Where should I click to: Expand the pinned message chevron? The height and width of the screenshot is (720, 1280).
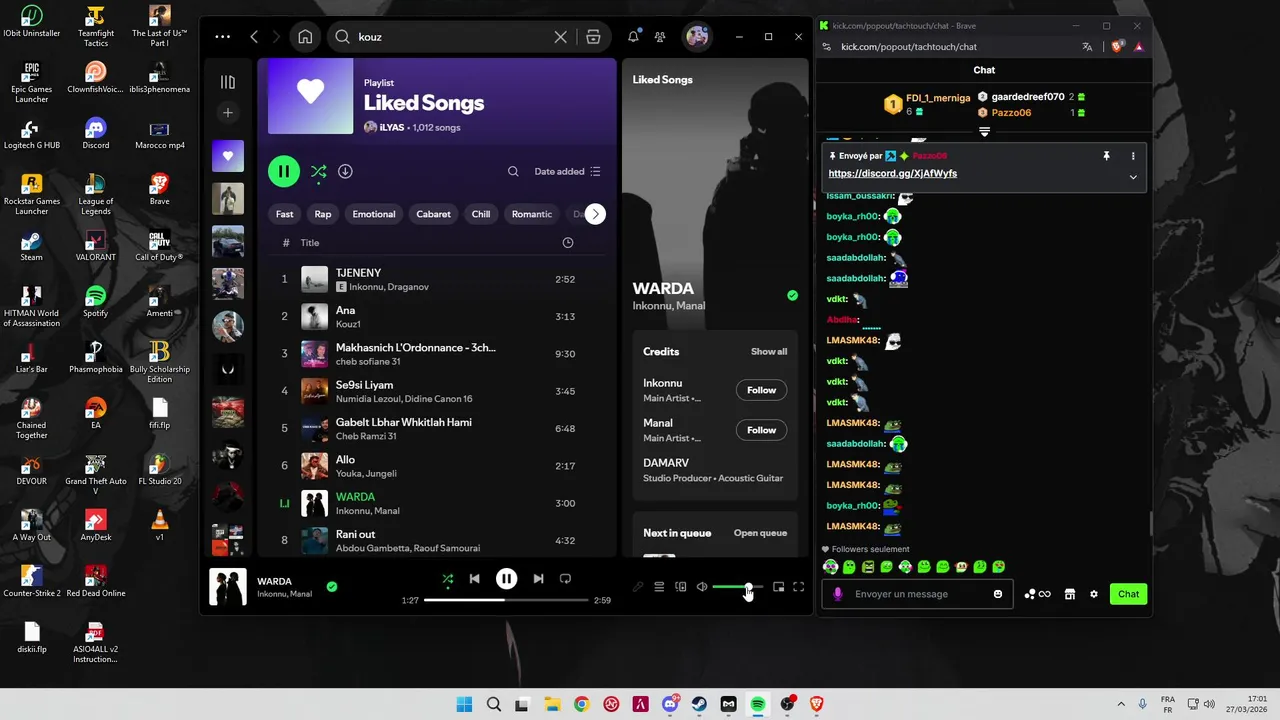click(1133, 177)
